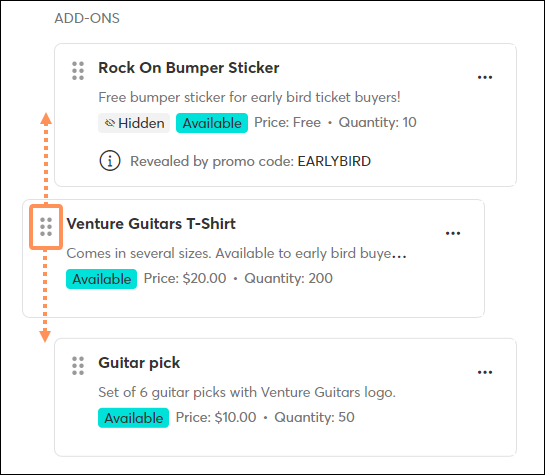The height and width of the screenshot is (475, 545).
Task: Click the Guitar pick description text
Action: [x=247, y=392]
